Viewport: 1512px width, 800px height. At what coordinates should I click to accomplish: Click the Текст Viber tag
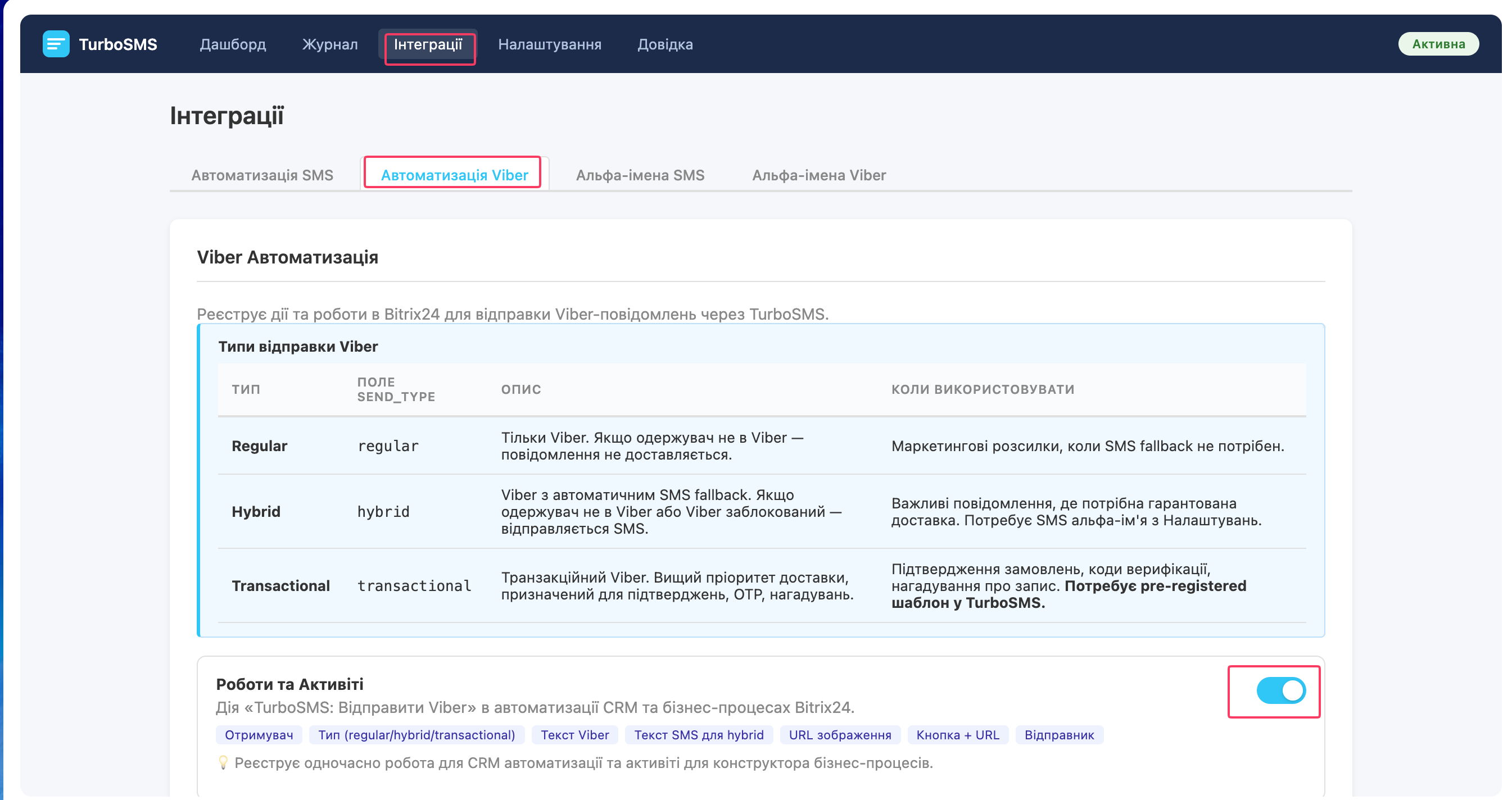[574, 735]
